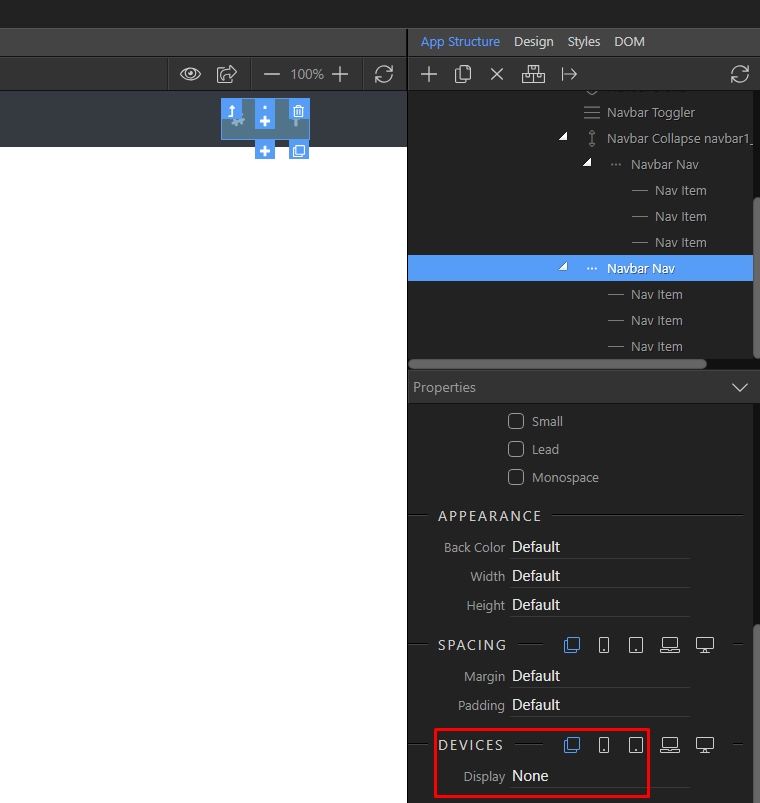Refresh the design canvas view
The height and width of the screenshot is (803, 760).
click(x=384, y=74)
